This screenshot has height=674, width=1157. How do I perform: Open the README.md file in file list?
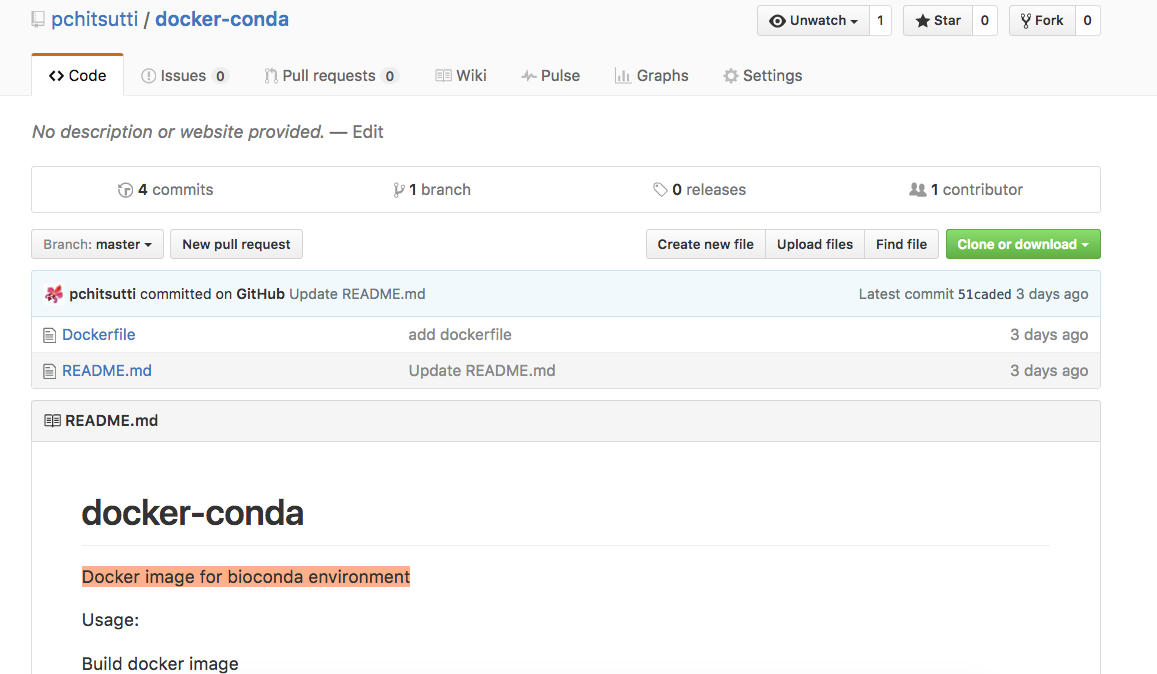(107, 371)
